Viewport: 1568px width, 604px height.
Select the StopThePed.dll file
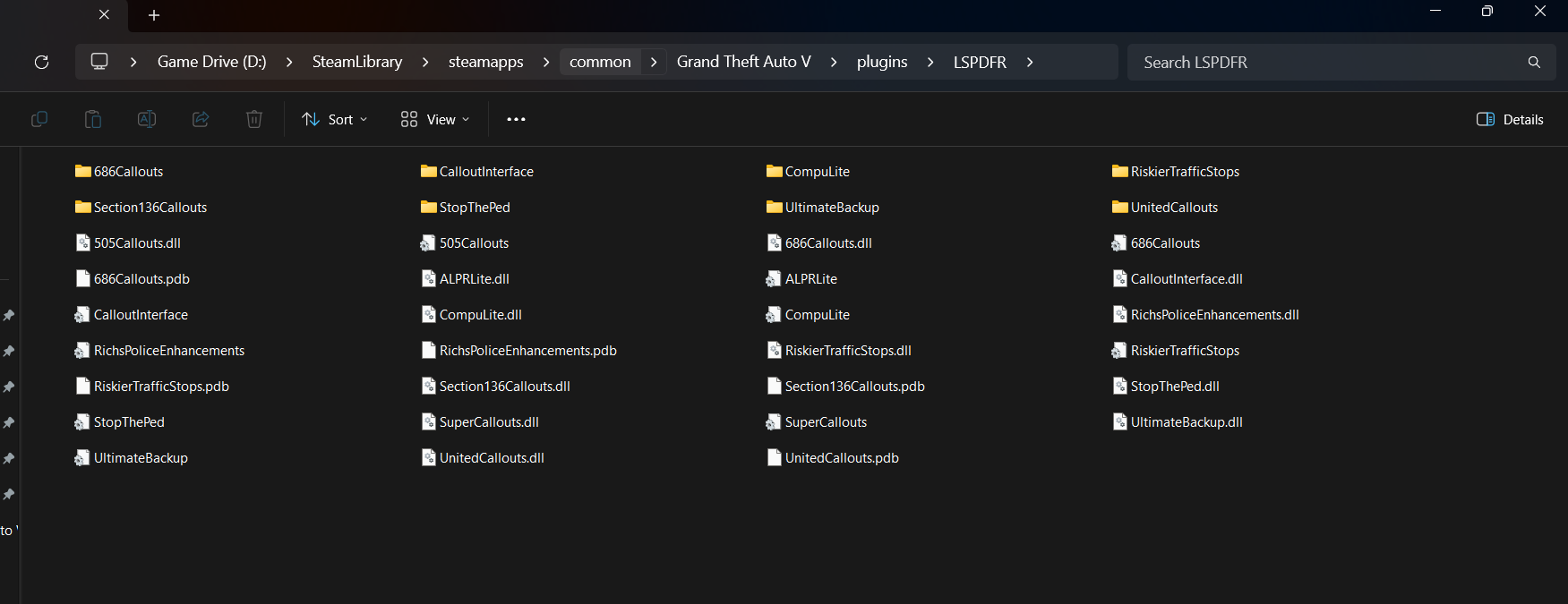pyautogui.click(x=1174, y=387)
